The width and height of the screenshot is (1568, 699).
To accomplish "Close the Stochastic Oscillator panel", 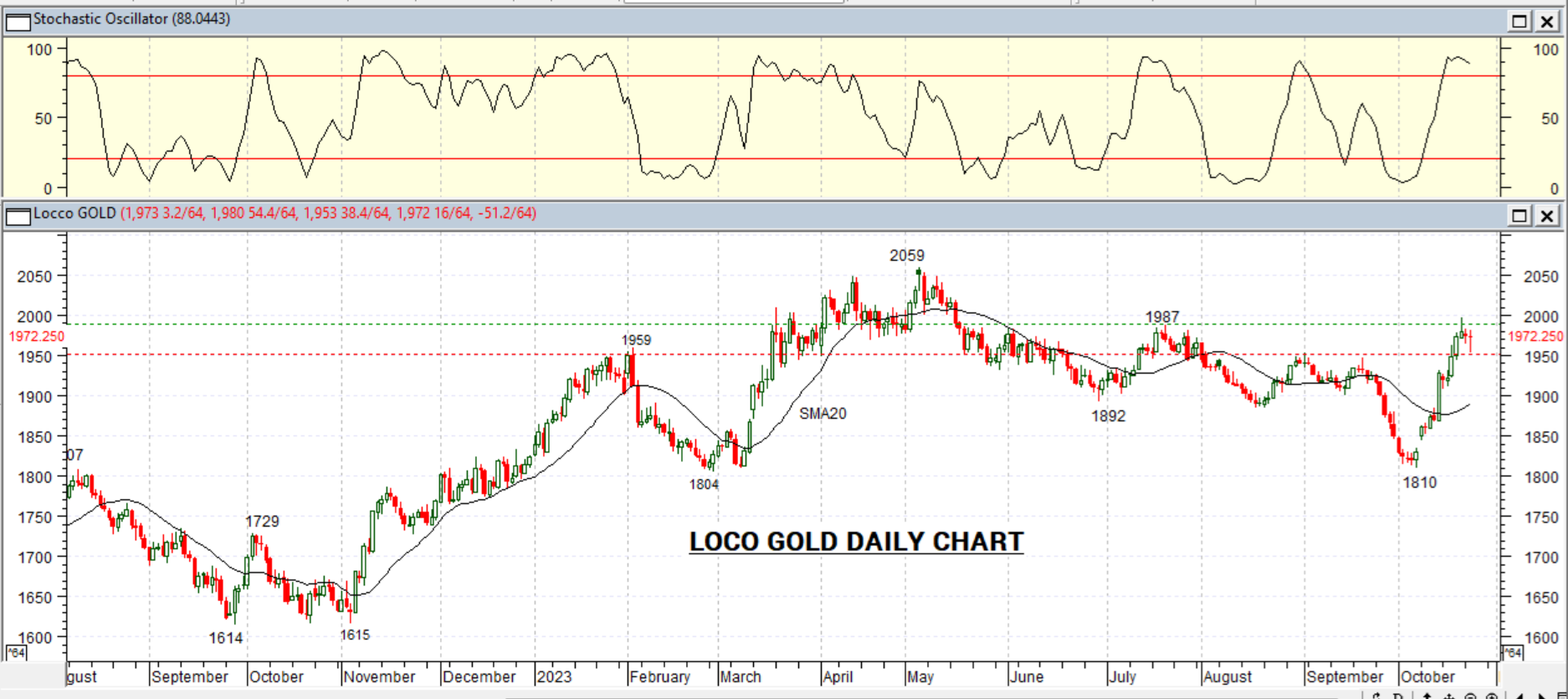I will tap(1547, 21).
